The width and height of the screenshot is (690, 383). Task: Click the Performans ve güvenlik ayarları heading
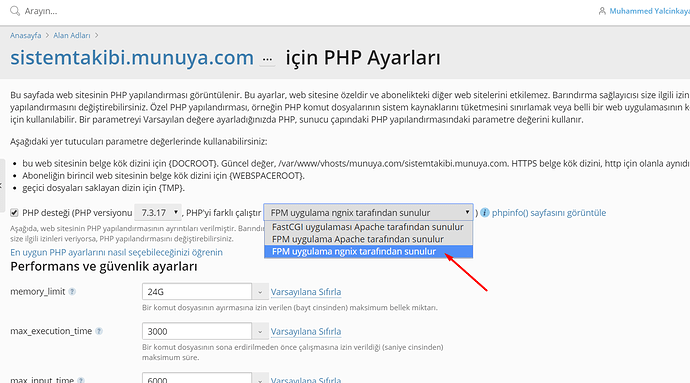coord(104,266)
